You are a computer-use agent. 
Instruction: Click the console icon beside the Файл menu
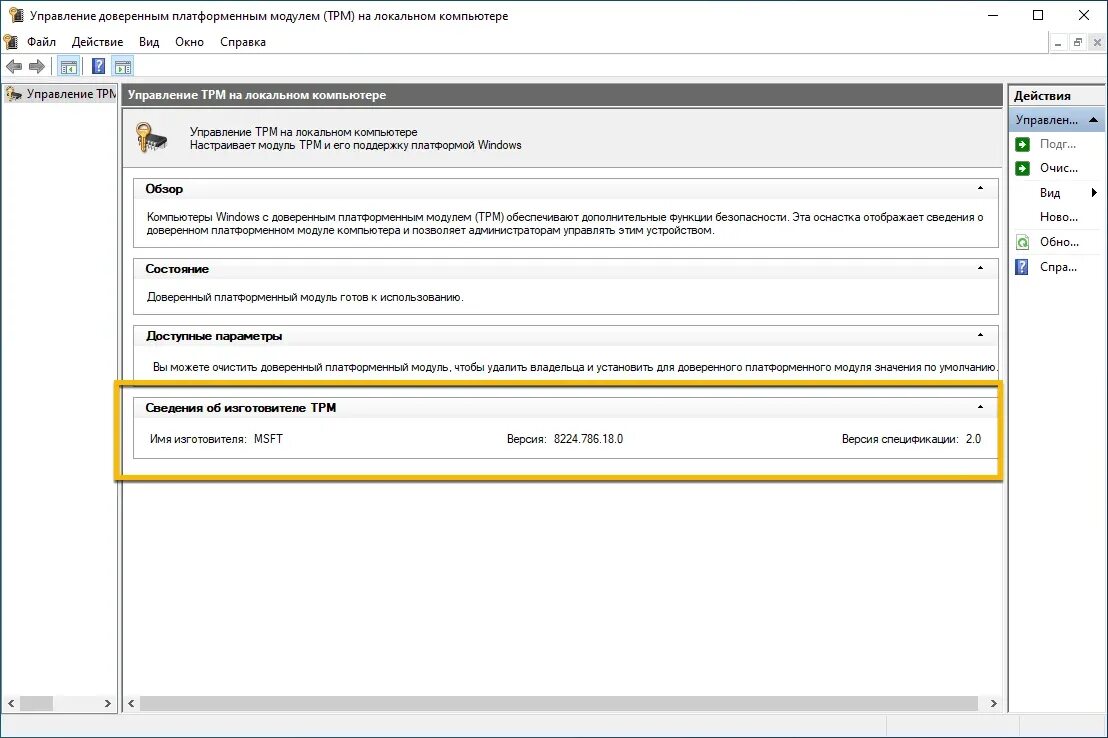[11, 42]
